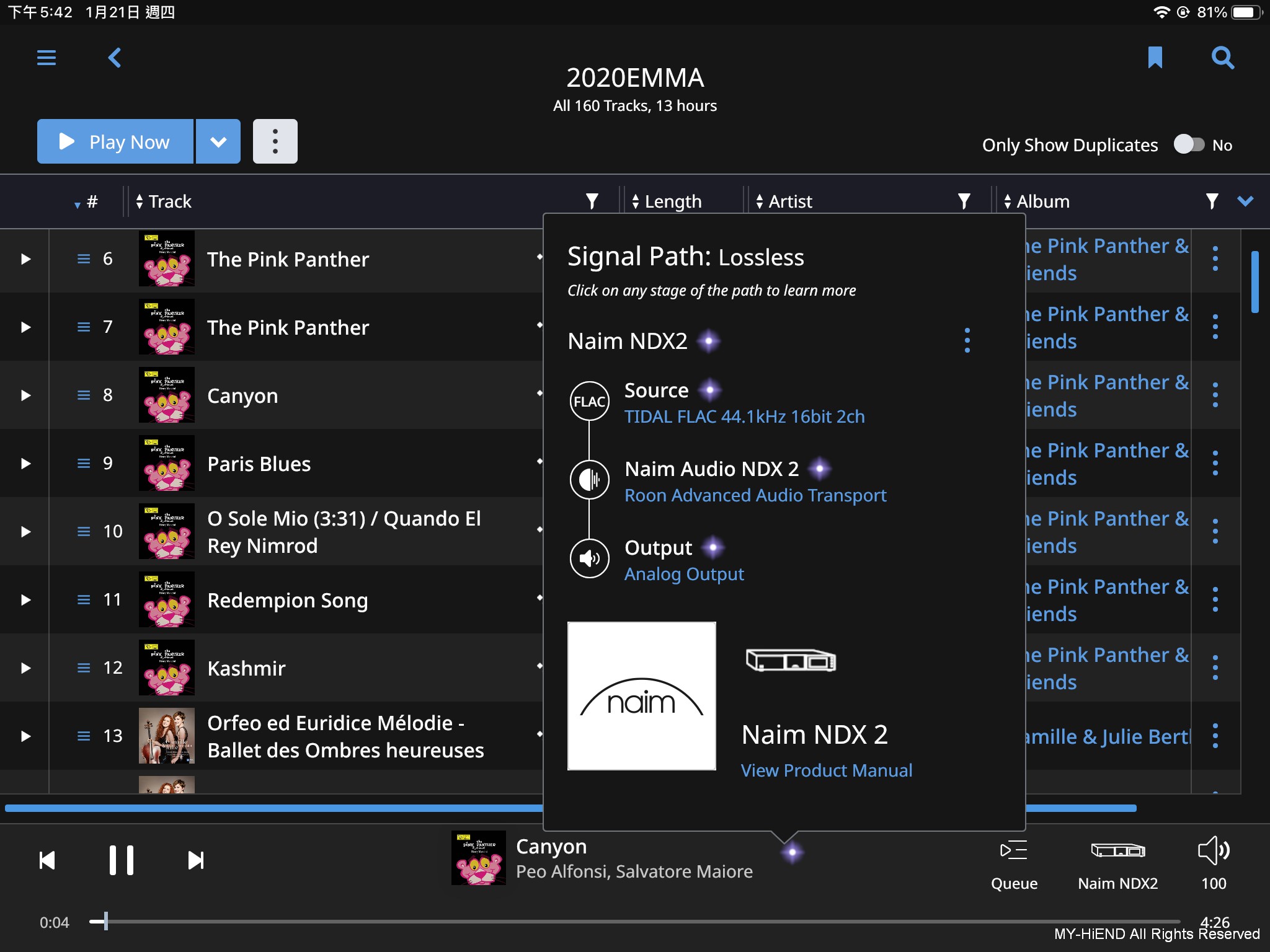Image resolution: width=1270 pixels, height=952 pixels.
Task: Open Naim NDX2 zone selector
Action: (1118, 865)
